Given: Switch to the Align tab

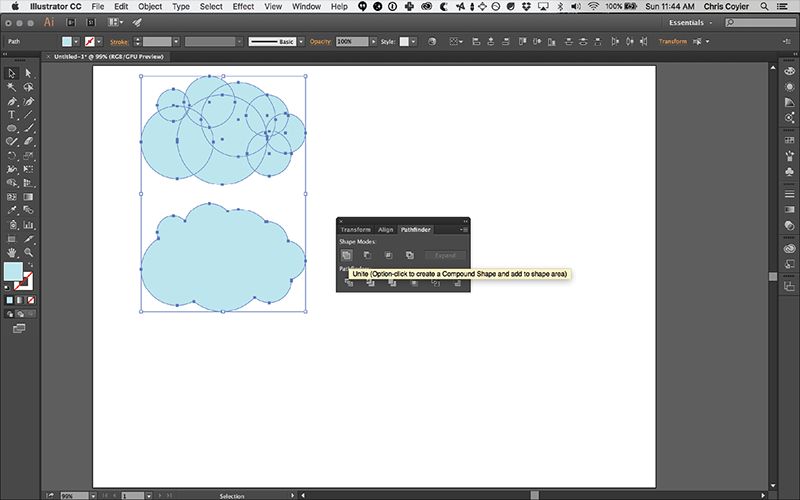Looking at the screenshot, I should click(x=385, y=230).
